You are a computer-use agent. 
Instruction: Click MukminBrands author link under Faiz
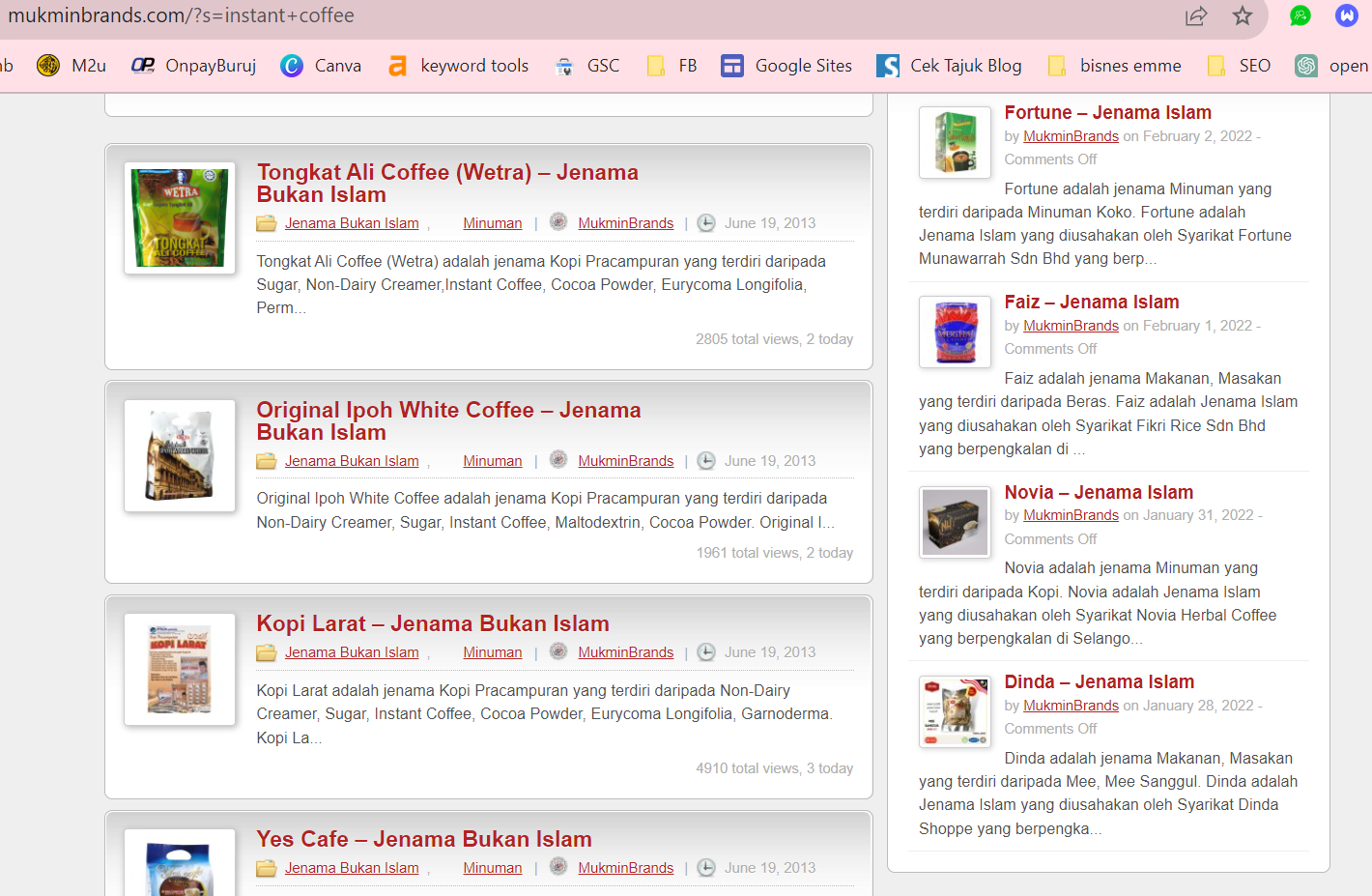[x=1071, y=326]
